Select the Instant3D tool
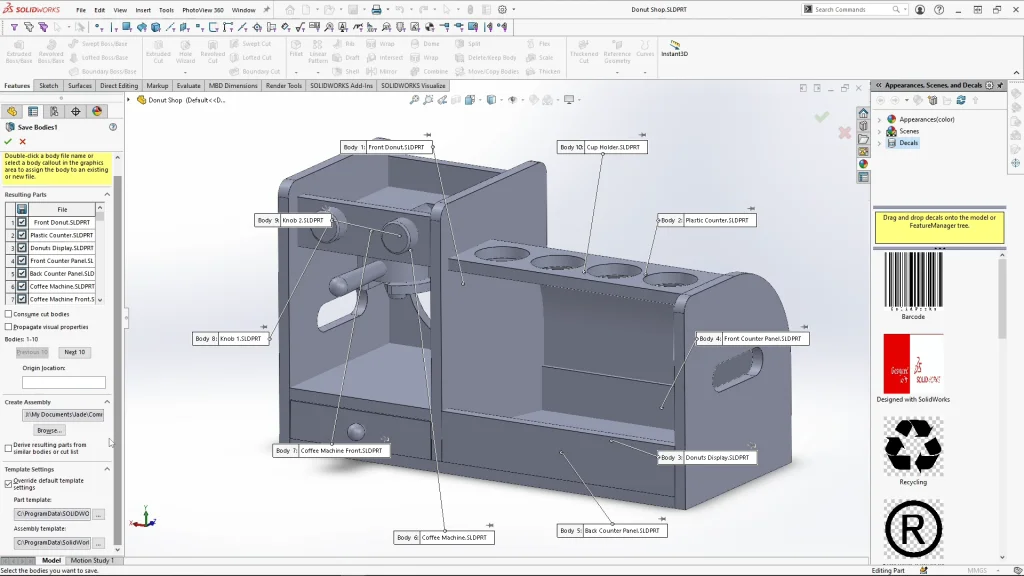The width and height of the screenshot is (1024, 576). (674, 48)
